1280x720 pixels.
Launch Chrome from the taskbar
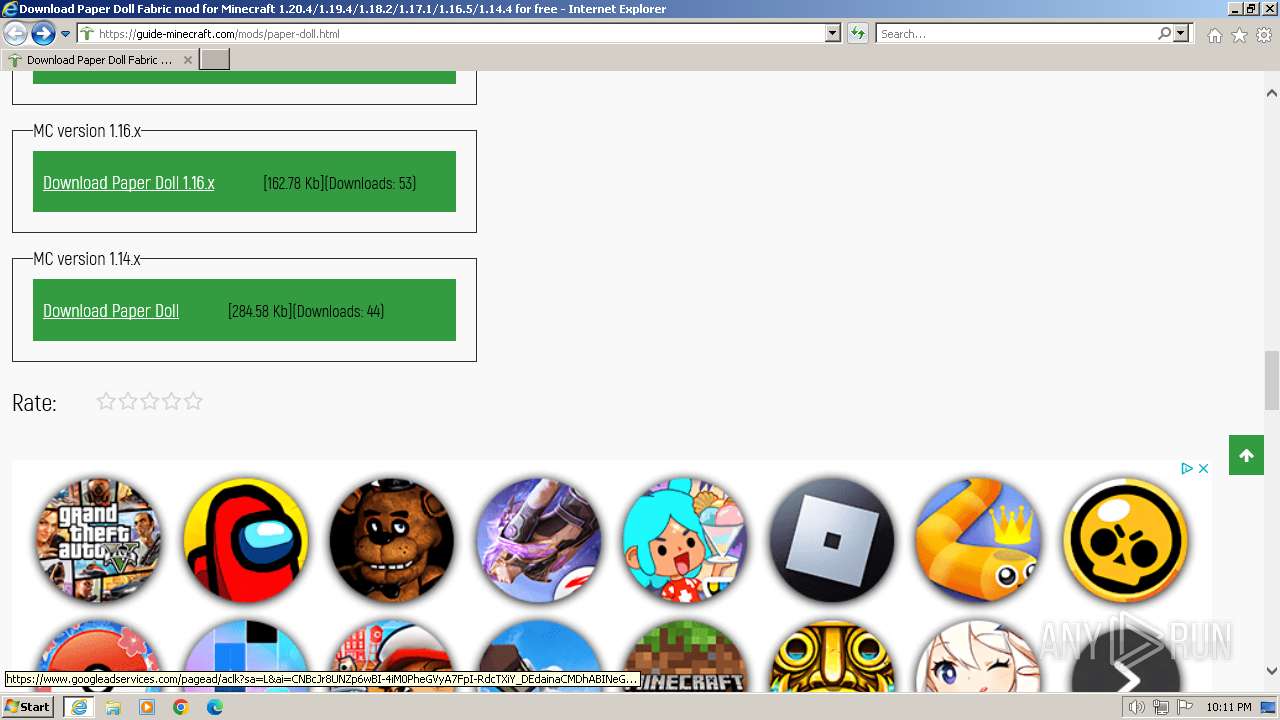(x=181, y=707)
